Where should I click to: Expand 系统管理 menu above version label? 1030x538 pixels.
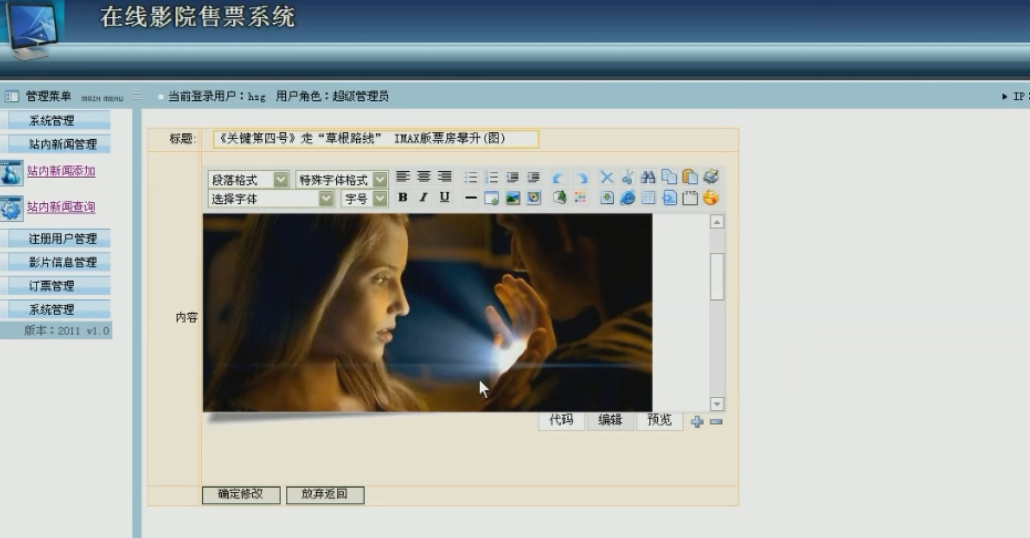tap(56, 309)
